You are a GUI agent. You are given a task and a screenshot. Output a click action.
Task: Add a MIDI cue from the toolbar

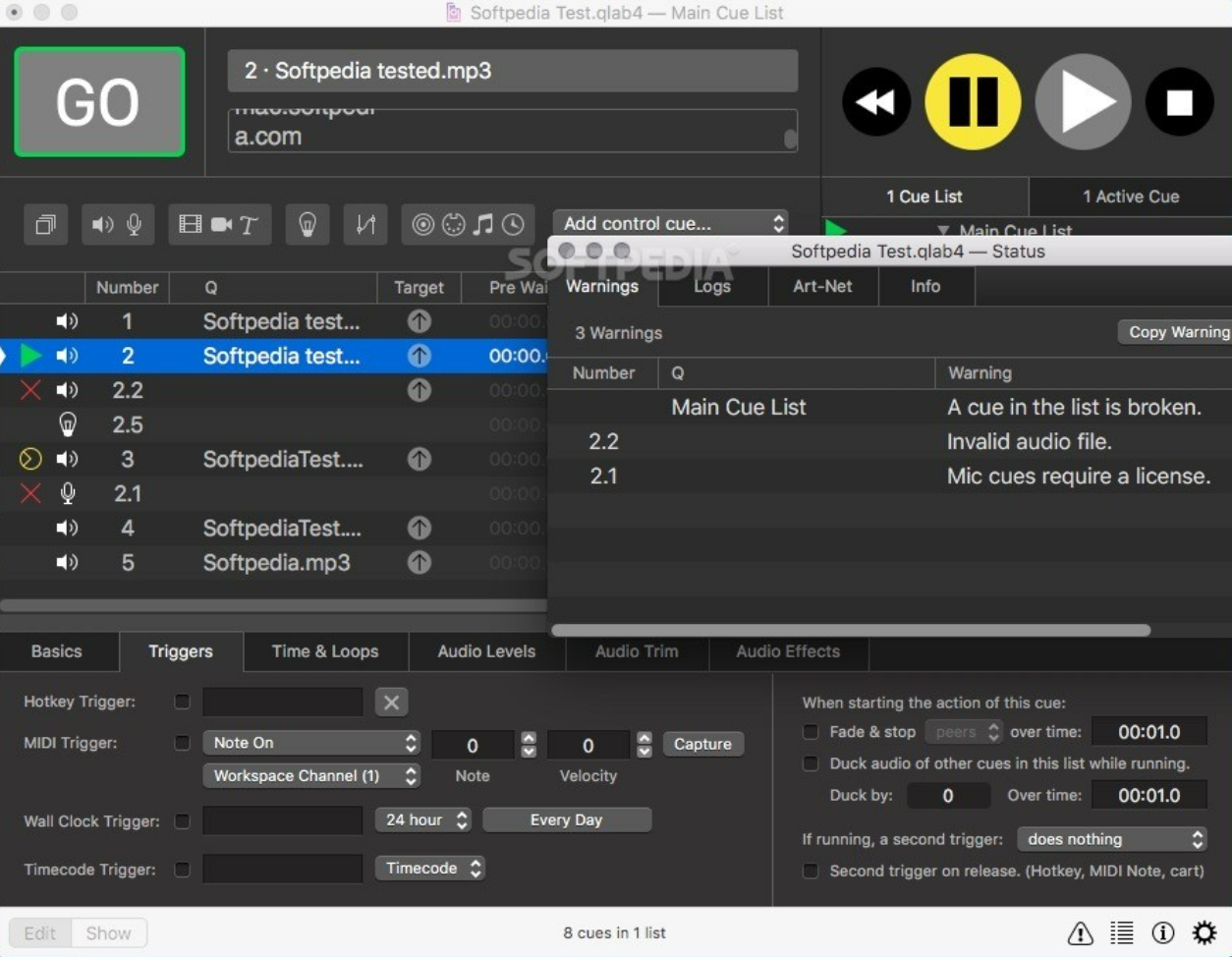453,225
